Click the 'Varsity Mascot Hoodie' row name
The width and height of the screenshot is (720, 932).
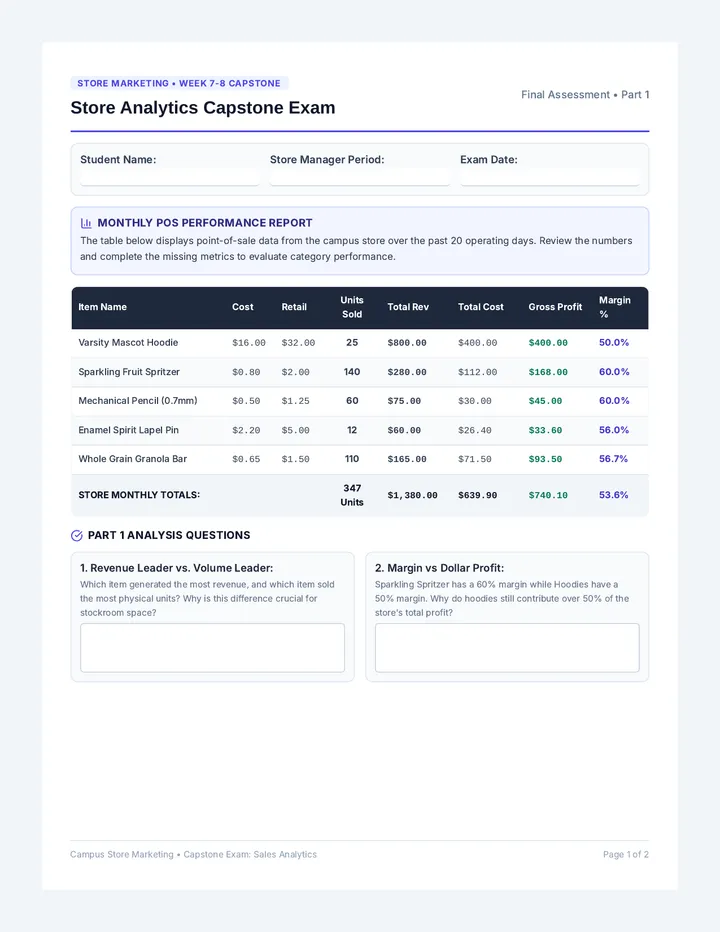128,342
